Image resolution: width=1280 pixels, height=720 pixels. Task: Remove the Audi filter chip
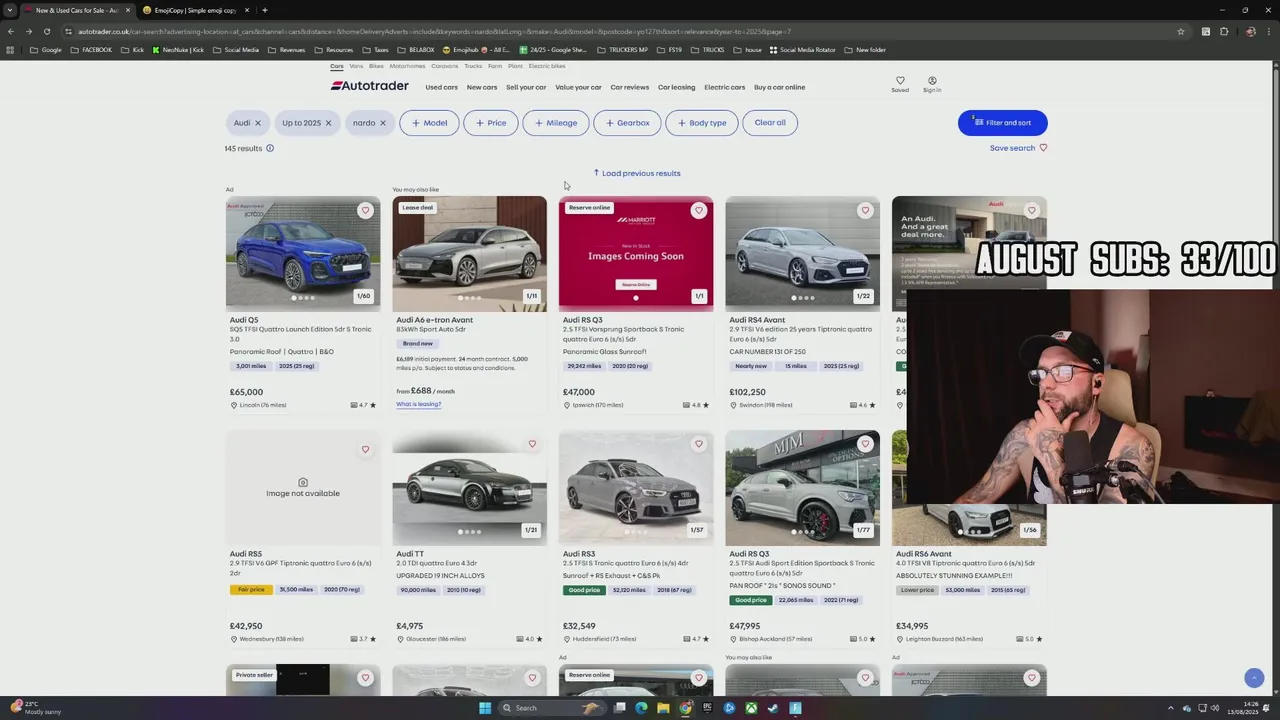click(x=258, y=123)
